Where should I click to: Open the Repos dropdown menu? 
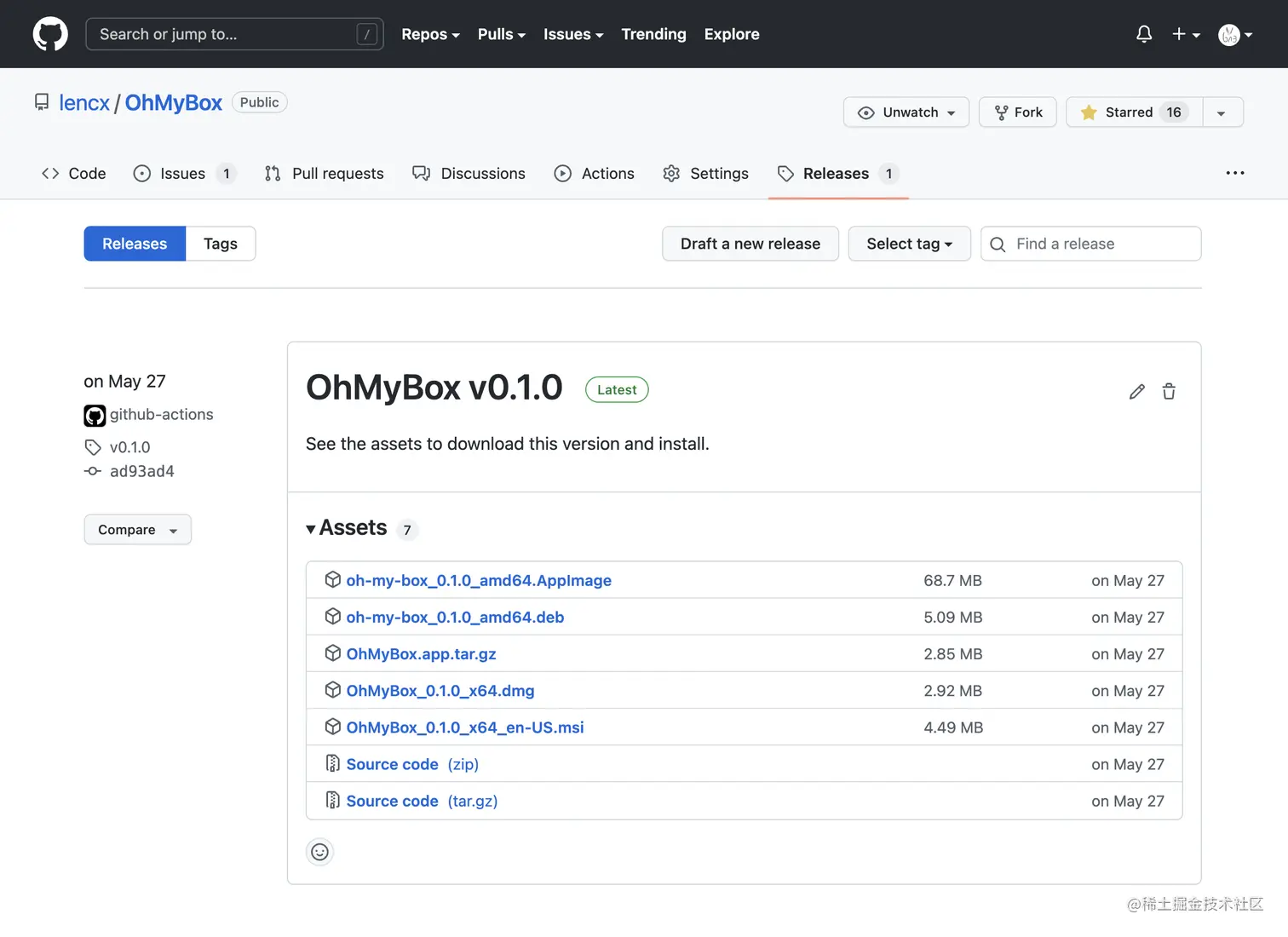(x=430, y=34)
